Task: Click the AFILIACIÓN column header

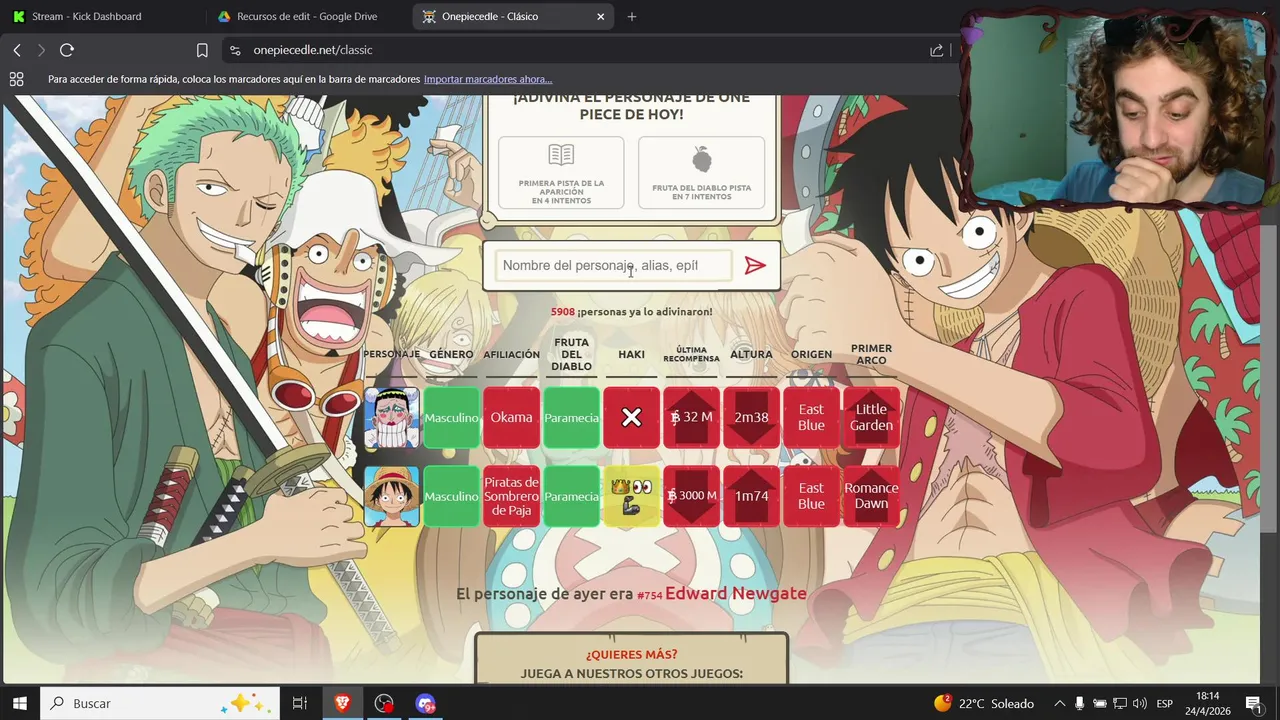Action: coord(511,354)
